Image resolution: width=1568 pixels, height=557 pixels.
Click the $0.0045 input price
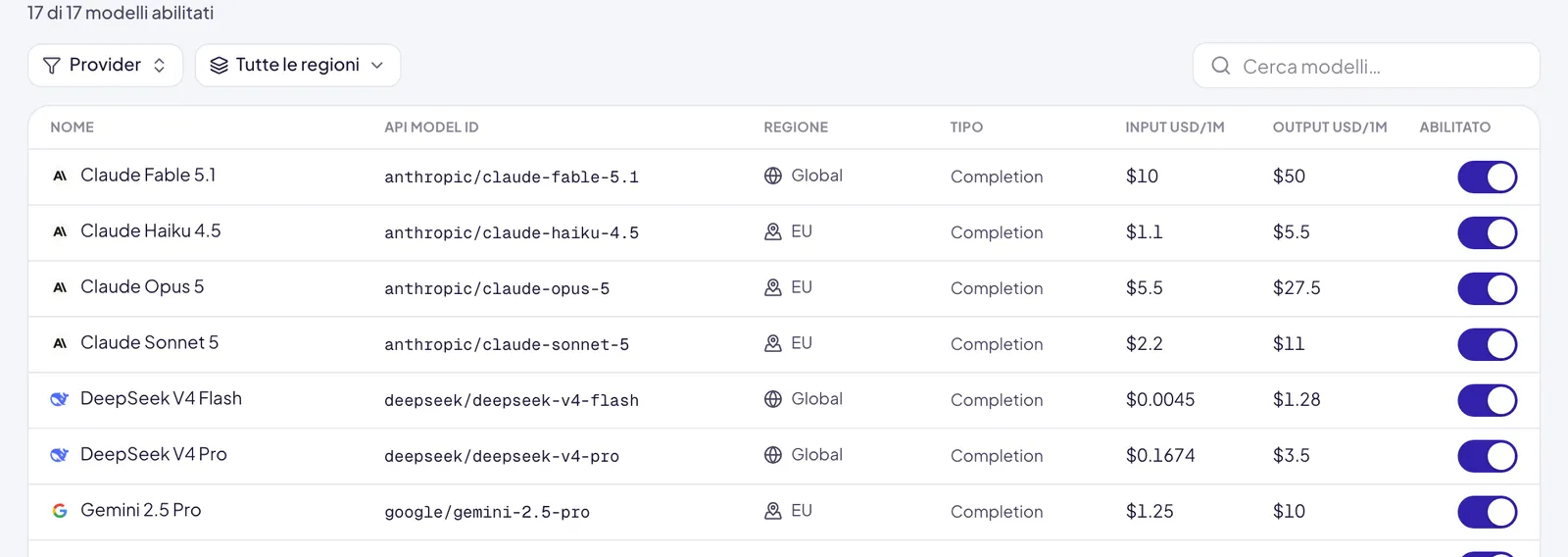[x=1160, y=400]
